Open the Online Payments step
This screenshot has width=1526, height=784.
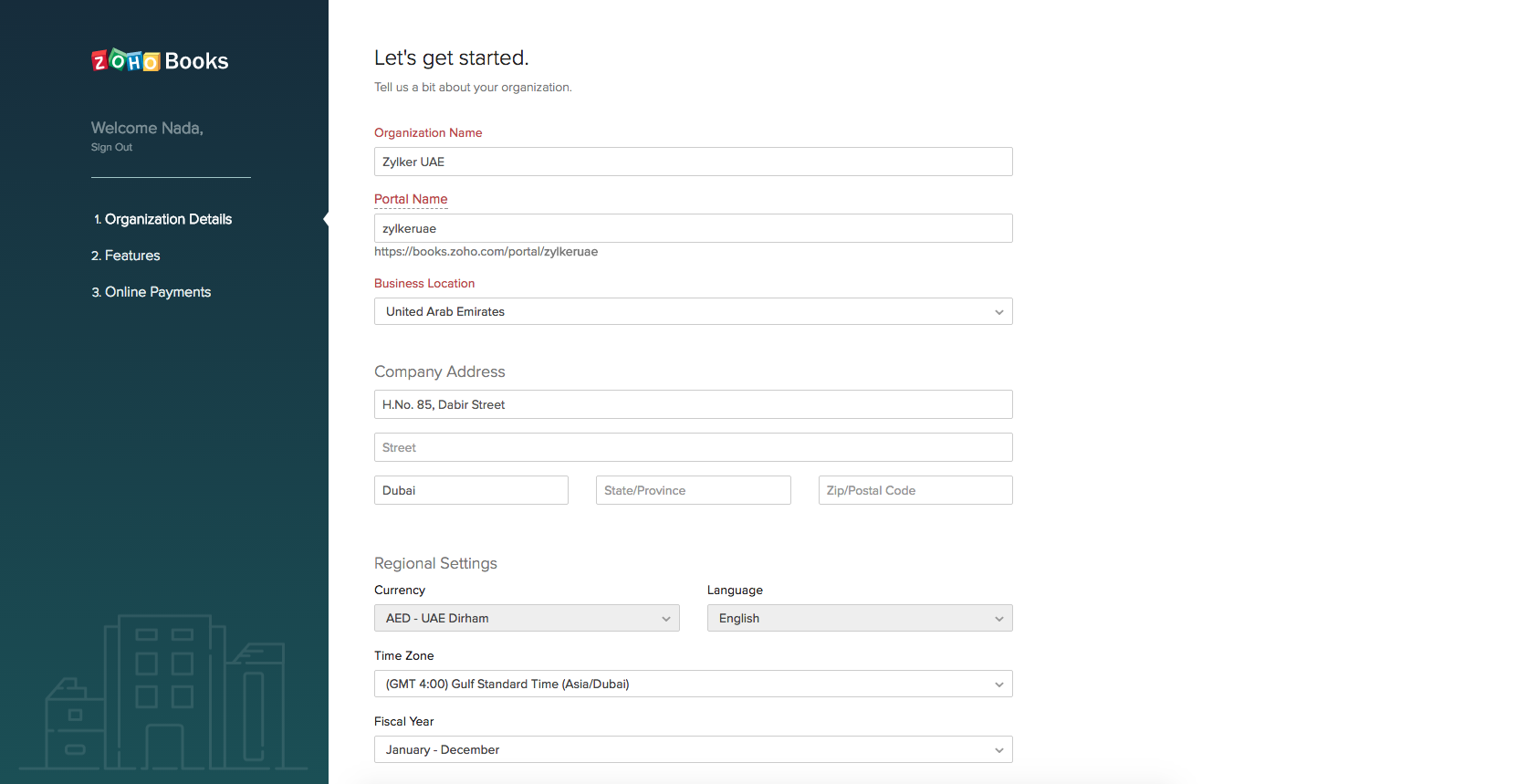point(158,292)
